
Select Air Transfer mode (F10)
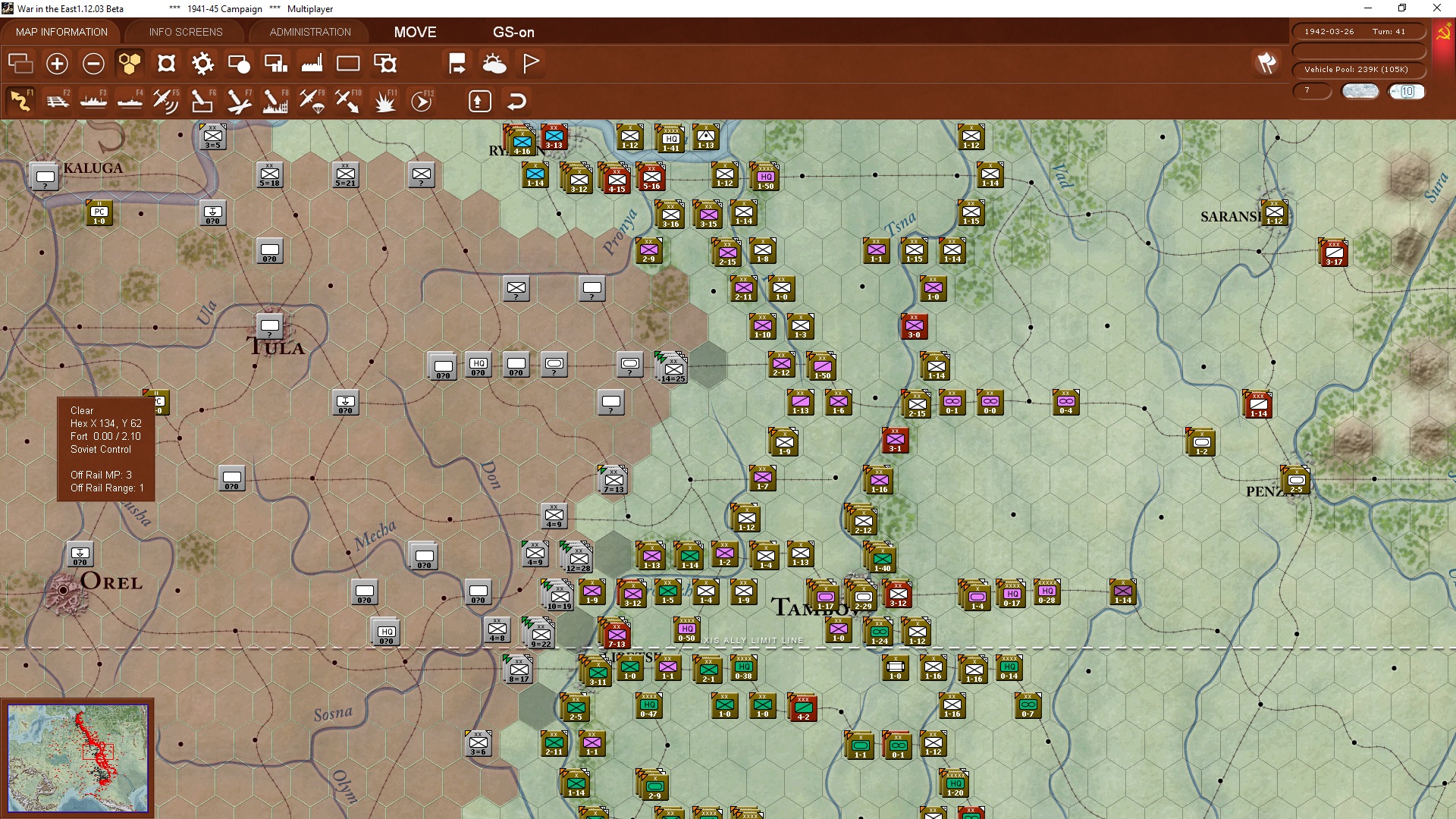click(x=347, y=101)
